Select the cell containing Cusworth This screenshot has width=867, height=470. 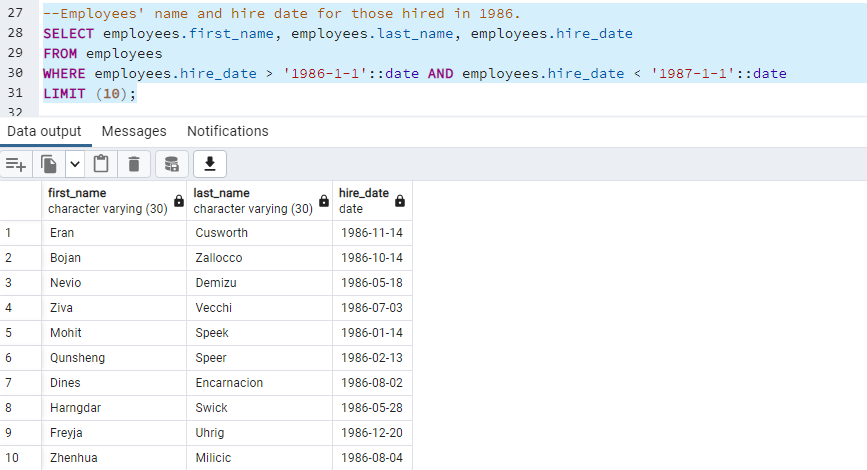[x=259, y=233]
